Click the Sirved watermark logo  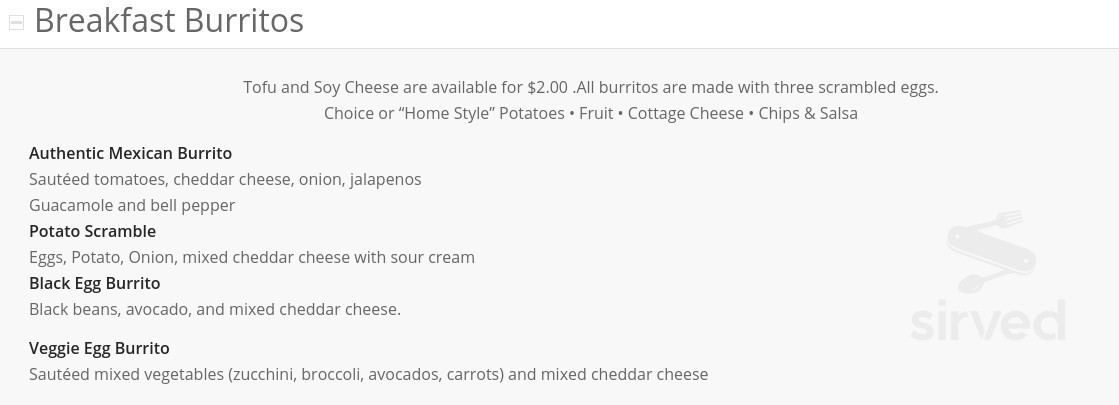(988, 275)
